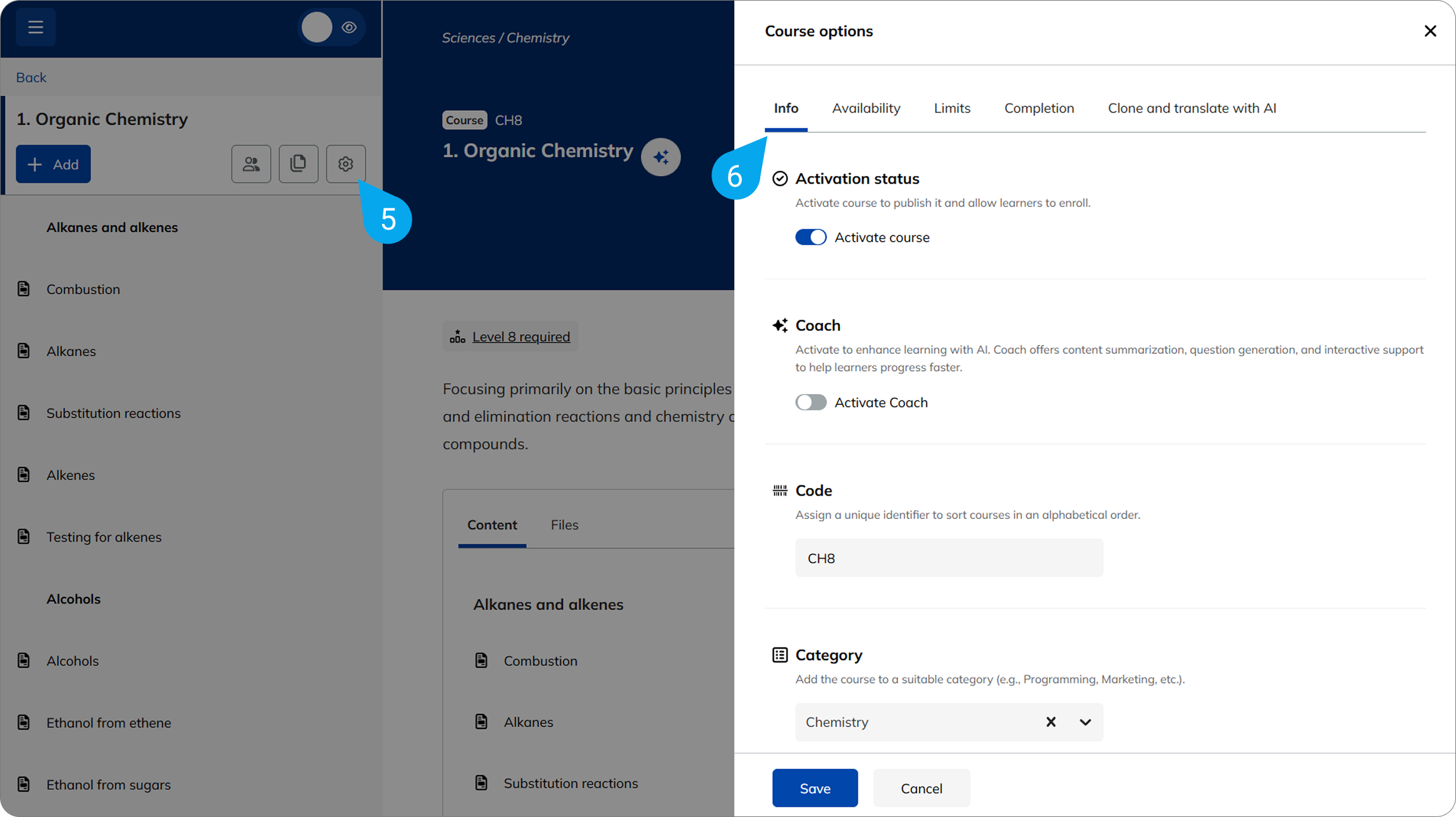Viewport: 1456px width, 817px height.
Task: Cancel the course options changes
Action: [922, 788]
